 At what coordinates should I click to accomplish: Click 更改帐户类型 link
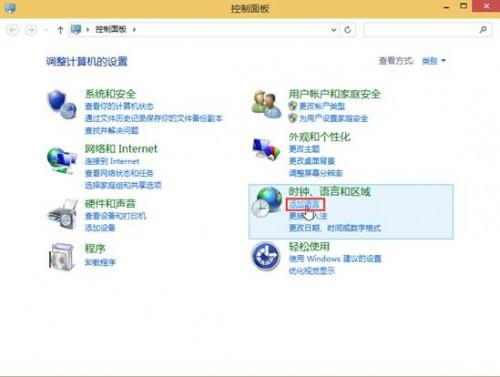[x=322, y=106]
